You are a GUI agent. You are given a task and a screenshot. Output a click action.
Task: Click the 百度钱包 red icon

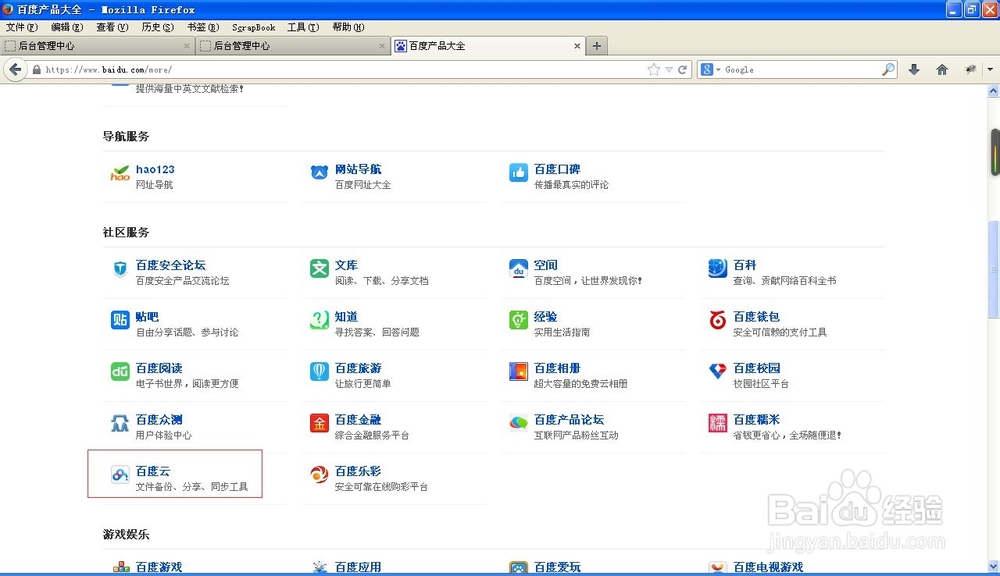[717, 320]
